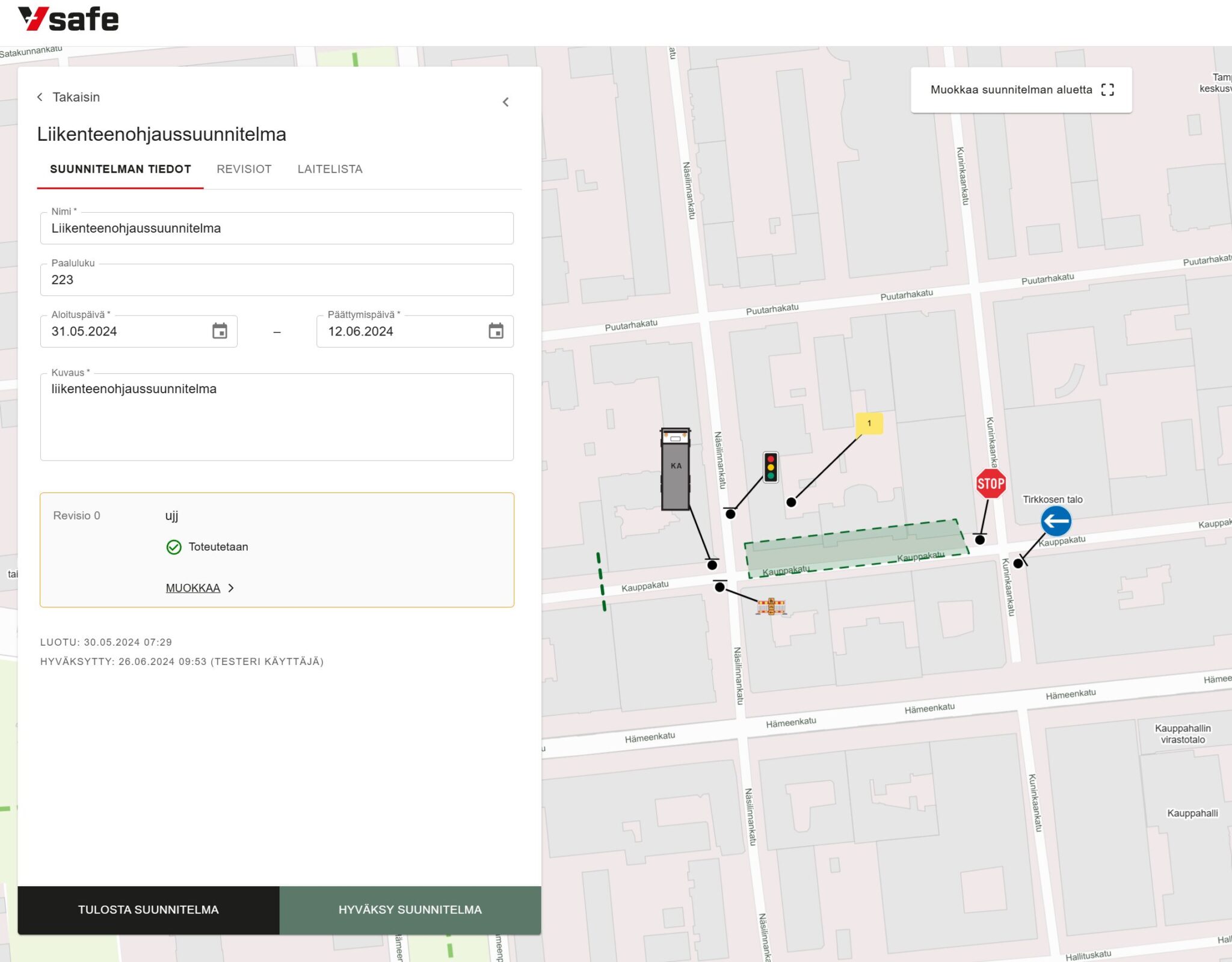Screen dimensions: 1232x962
Task: Click the Päättymispäivä date field
Action: coord(415,331)
